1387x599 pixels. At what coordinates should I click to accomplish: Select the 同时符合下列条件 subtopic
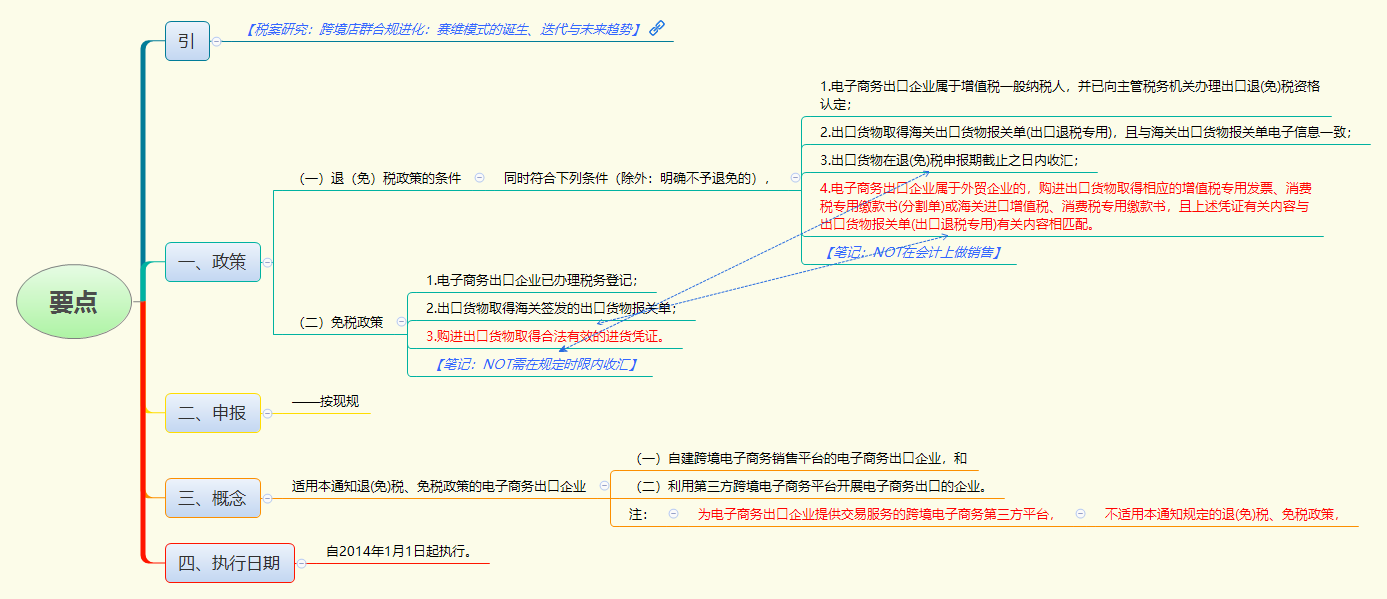(637, 178)
